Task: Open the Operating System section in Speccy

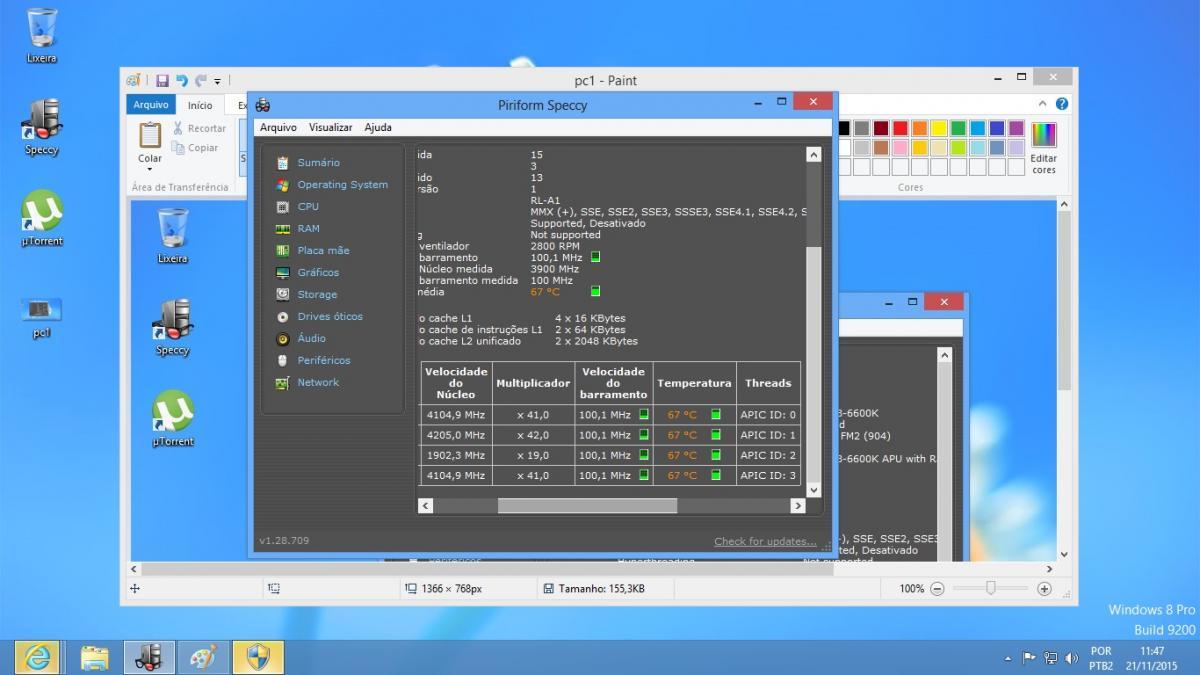Action: pos(342,184)
